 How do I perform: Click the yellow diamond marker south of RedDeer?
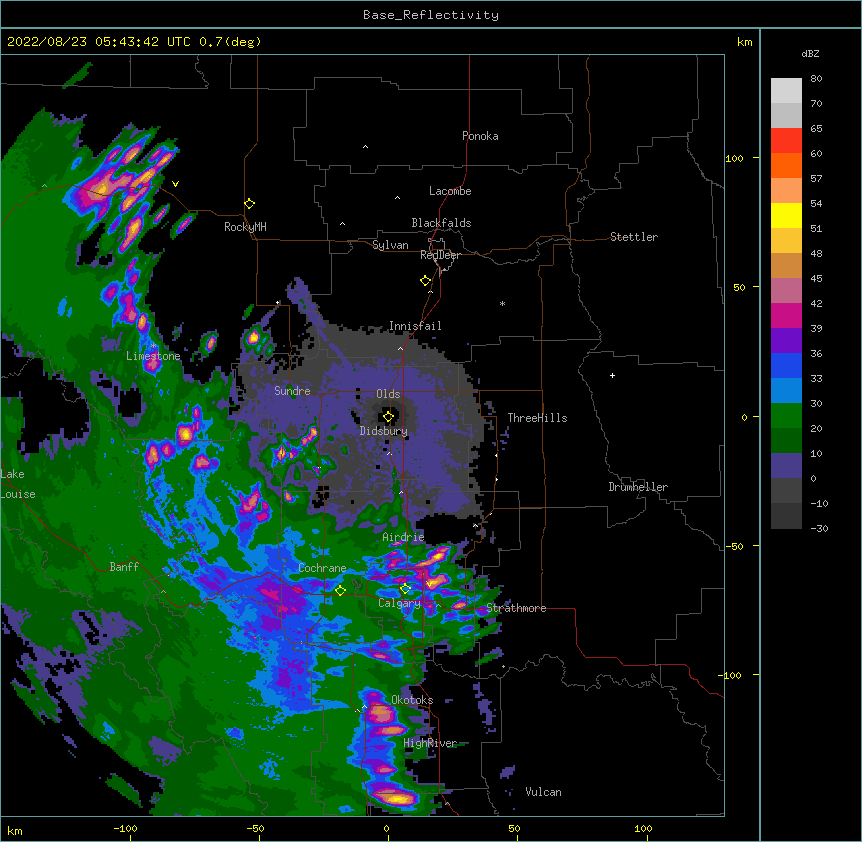click(425, 281)
